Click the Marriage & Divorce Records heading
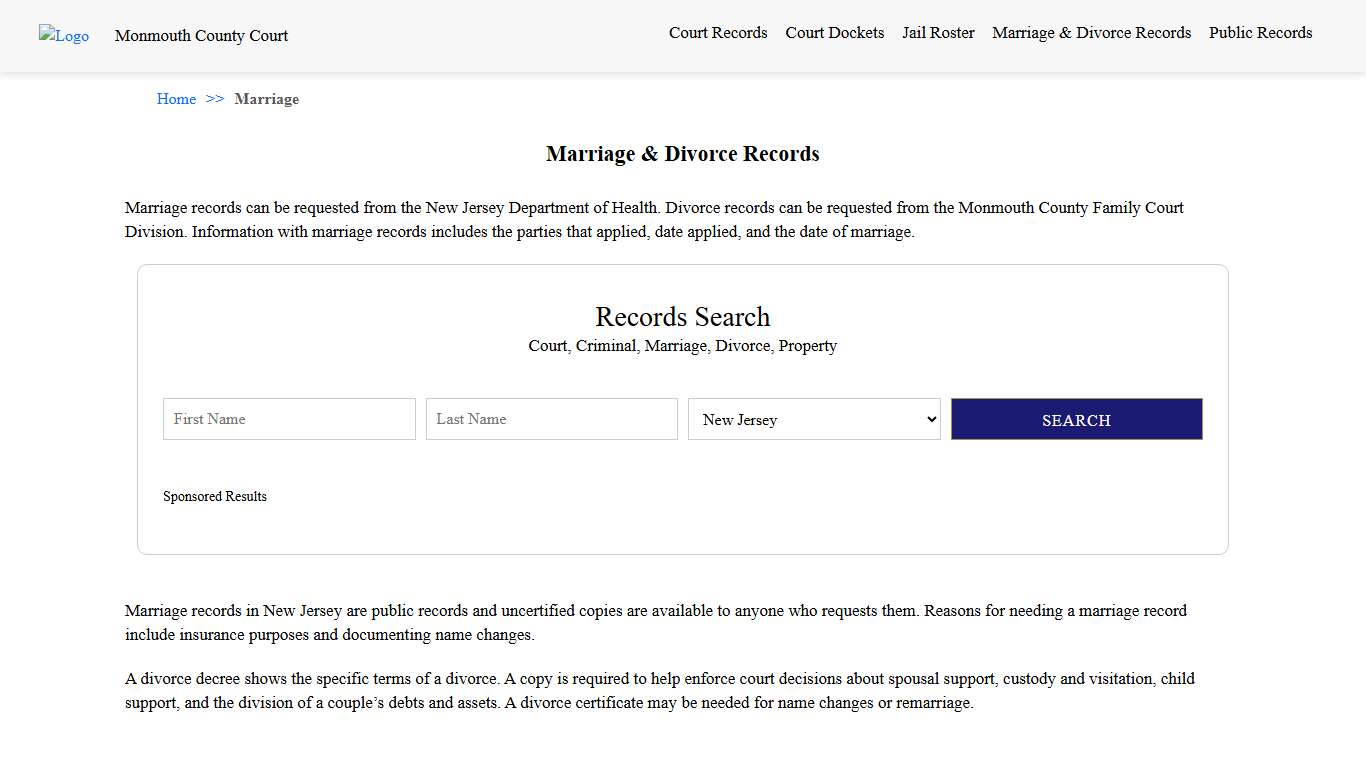This screenshot has width=1366, height=768. coord(682,153)
